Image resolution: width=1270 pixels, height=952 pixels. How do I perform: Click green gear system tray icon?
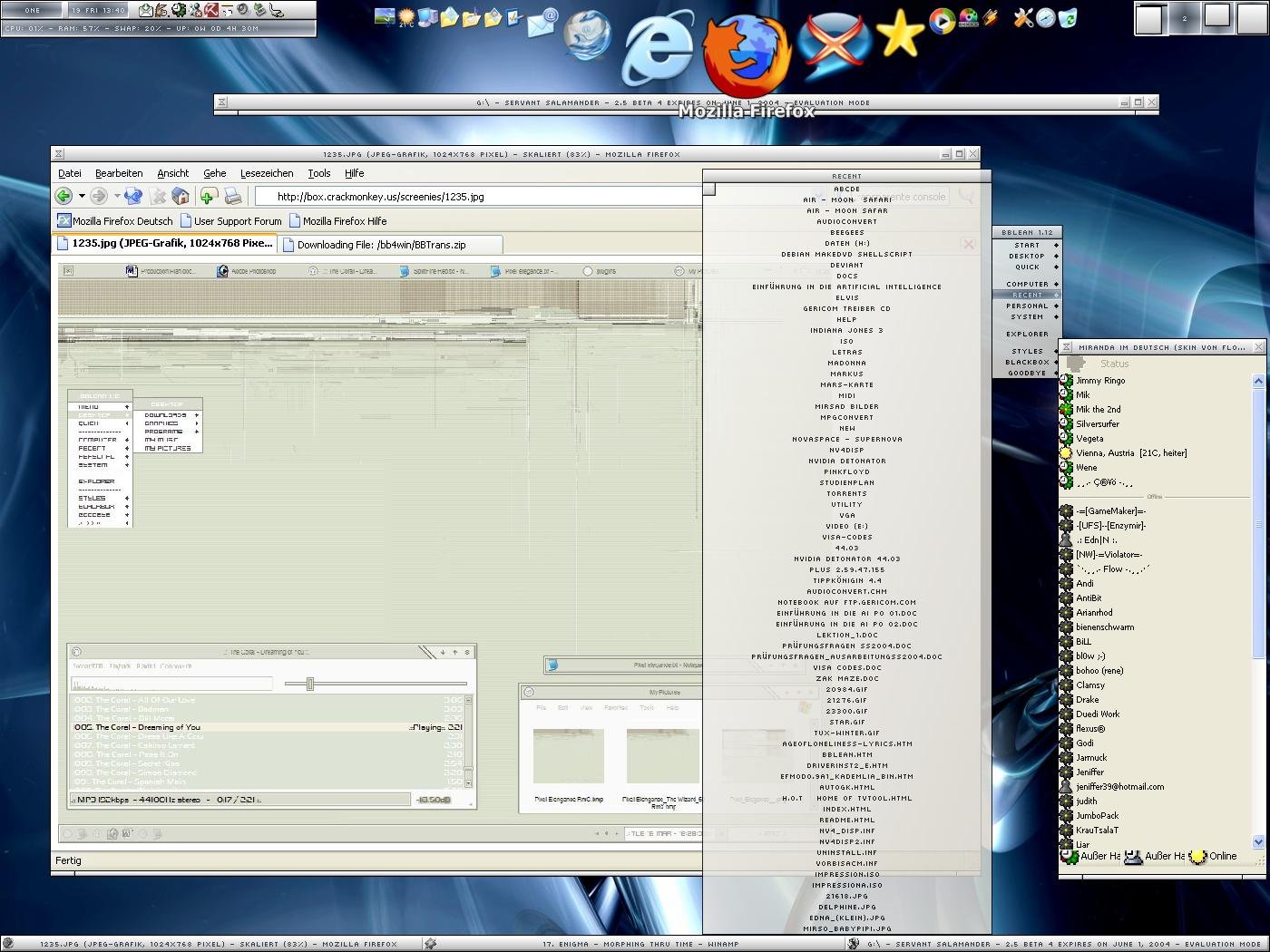tap(179, 11)
